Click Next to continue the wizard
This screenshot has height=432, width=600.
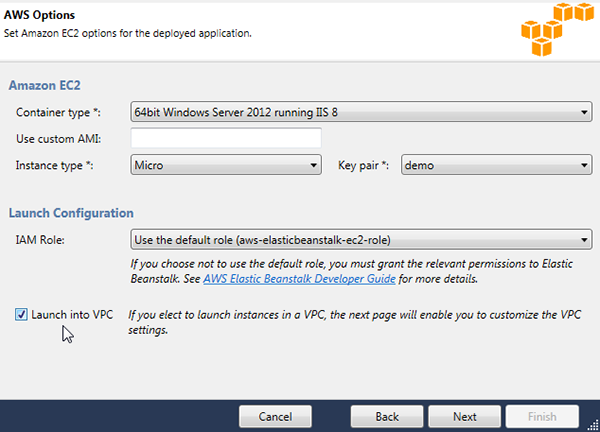[465, 416]
